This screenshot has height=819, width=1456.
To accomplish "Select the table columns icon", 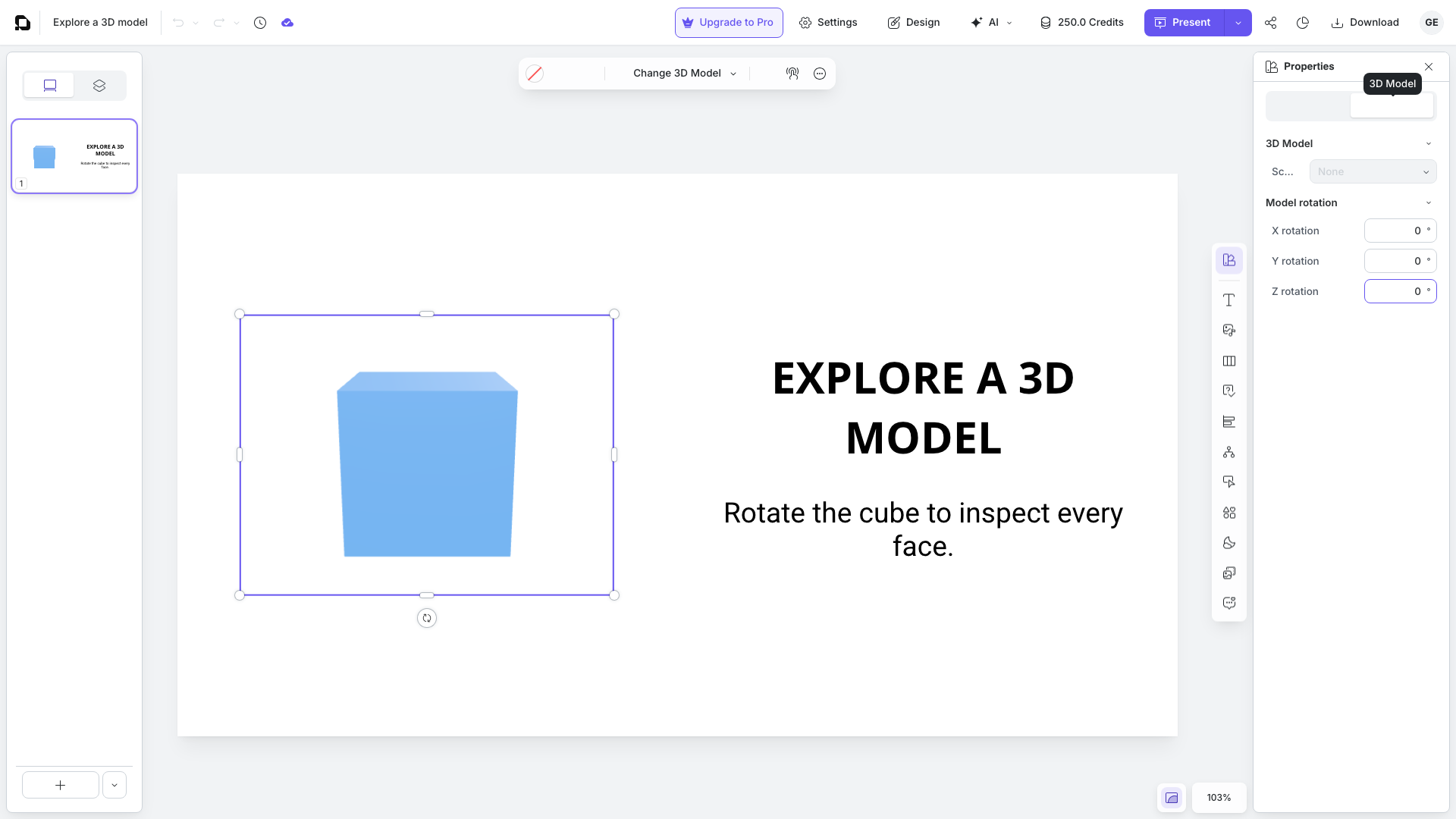I will point(1229,361).
